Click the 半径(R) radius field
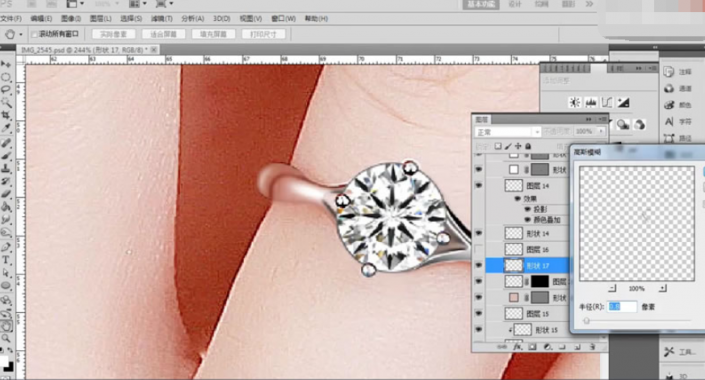The height and width of the screenshot is (380, 705). tap(622, 307)
